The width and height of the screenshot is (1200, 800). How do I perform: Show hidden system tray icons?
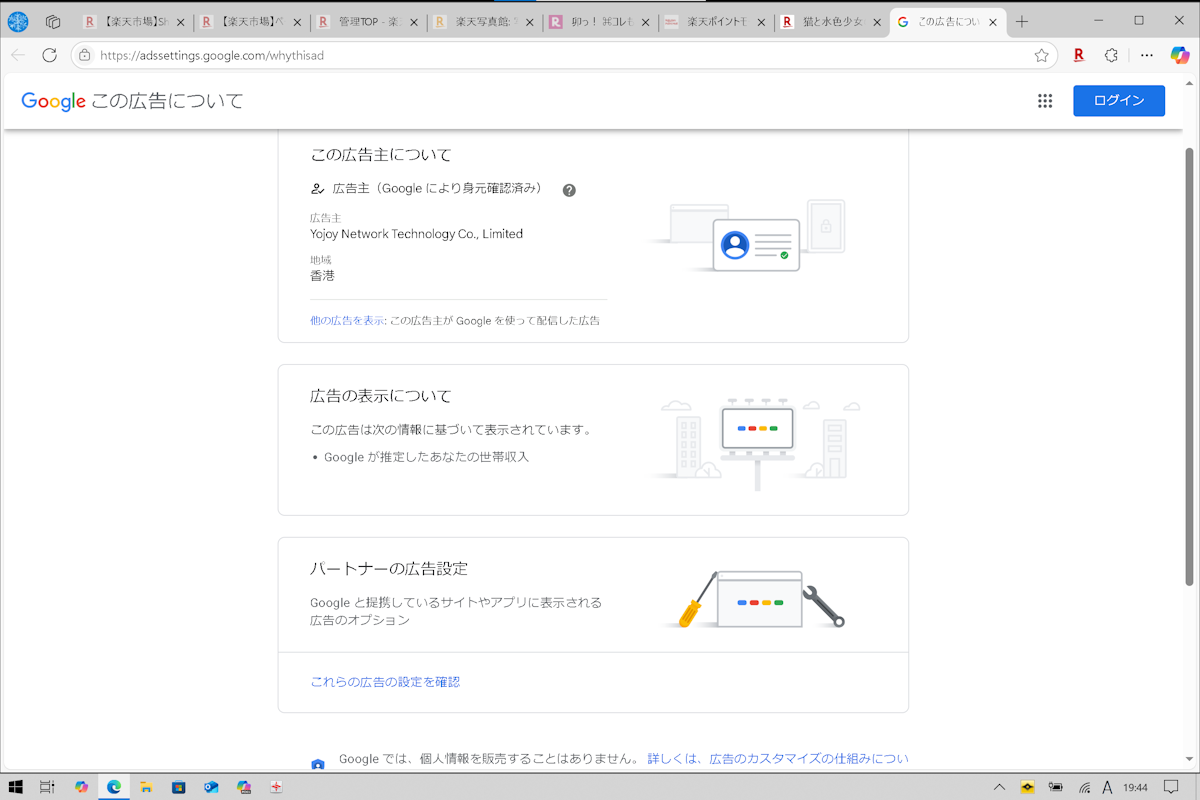[999, 787]
